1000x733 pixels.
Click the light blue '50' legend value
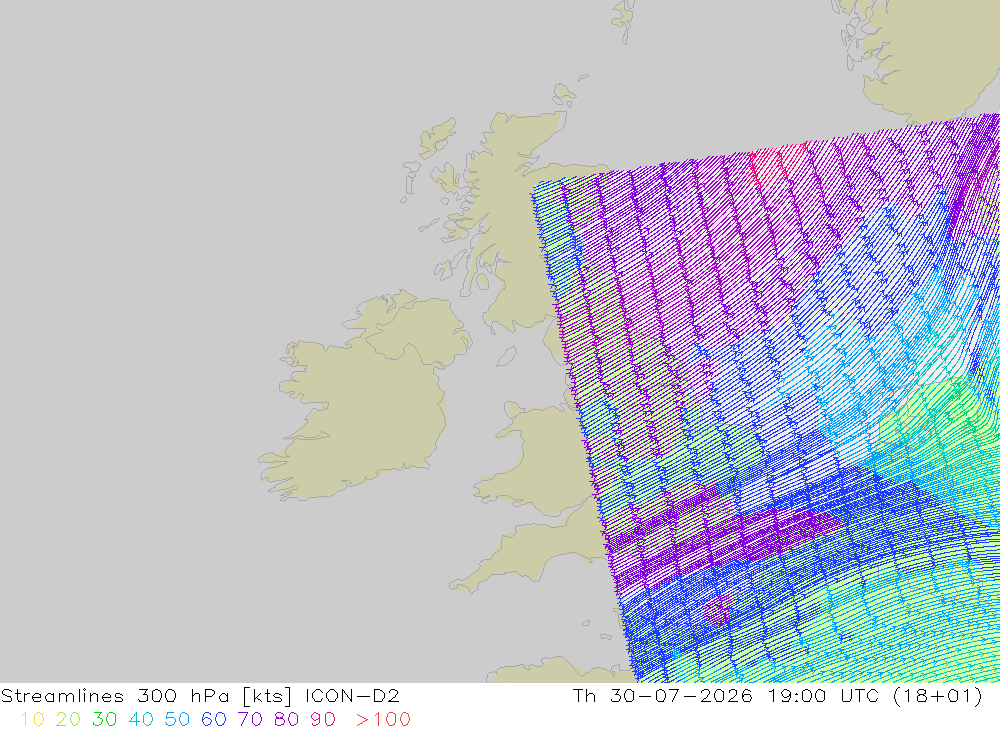177,719
